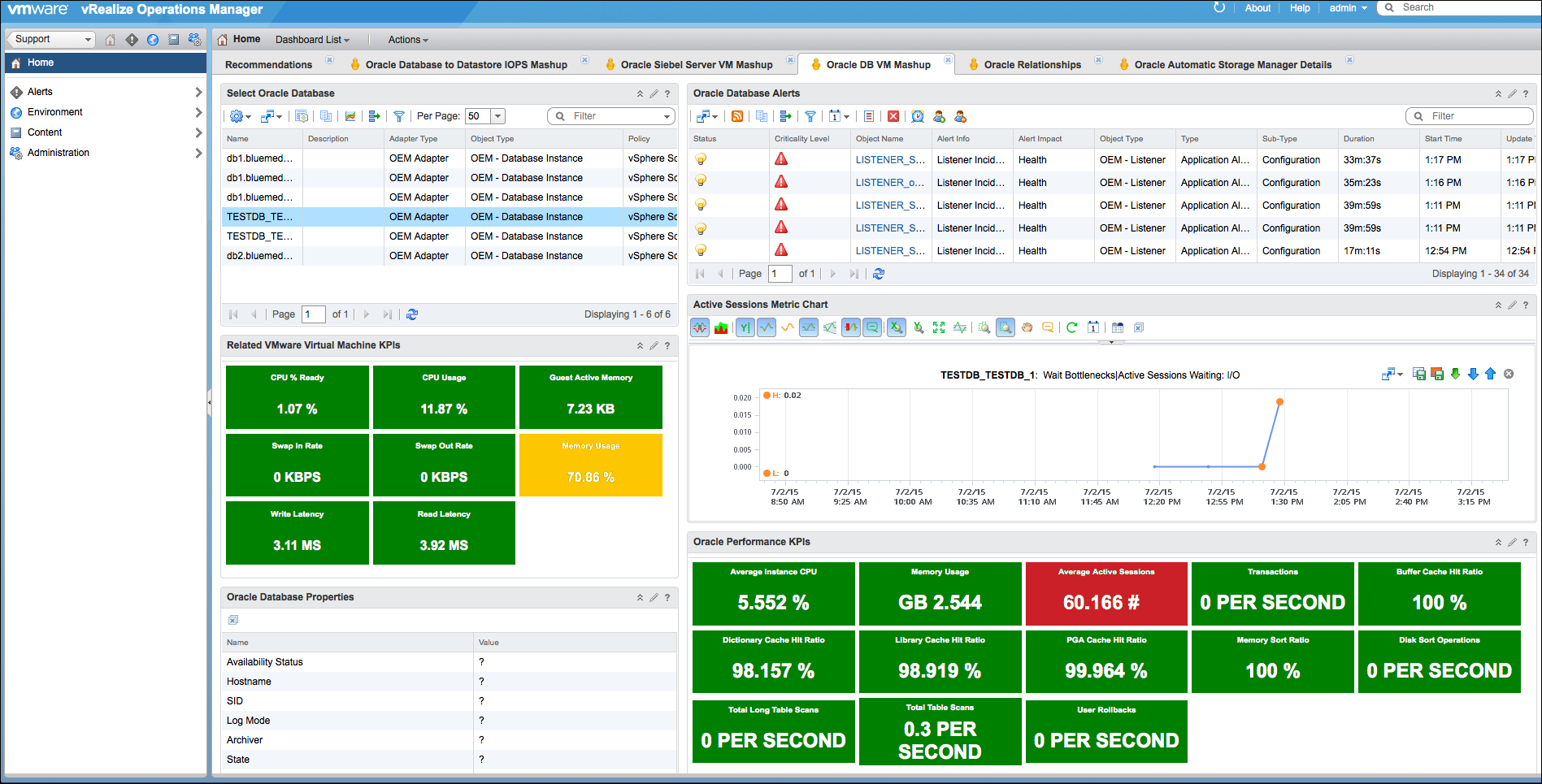The height and width of the screenshot is (784, 1542).
Task: Switch to the Recommendations tab
Action: click(268, 65)
